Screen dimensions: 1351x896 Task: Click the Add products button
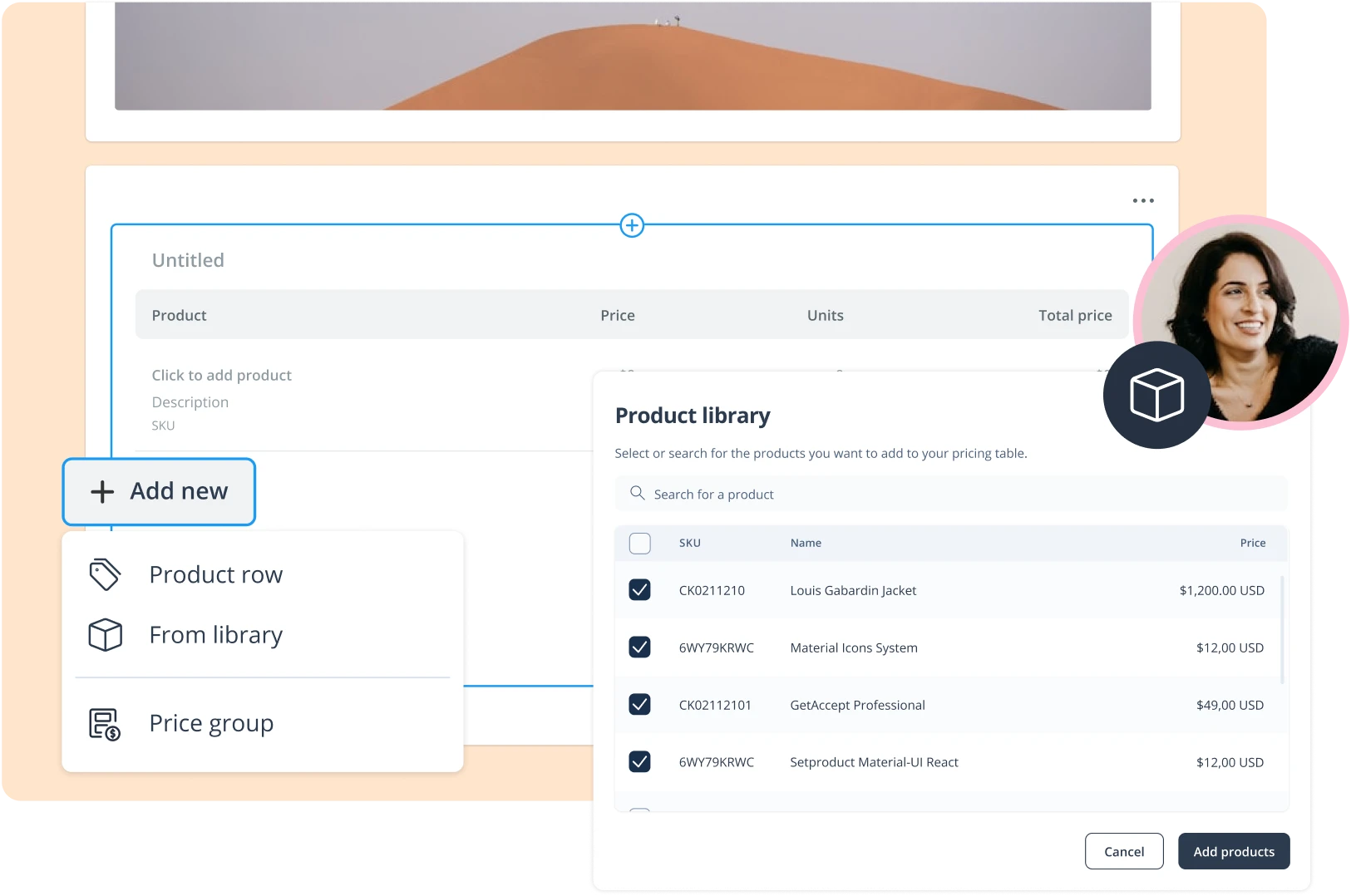(x=1234, y=851)
